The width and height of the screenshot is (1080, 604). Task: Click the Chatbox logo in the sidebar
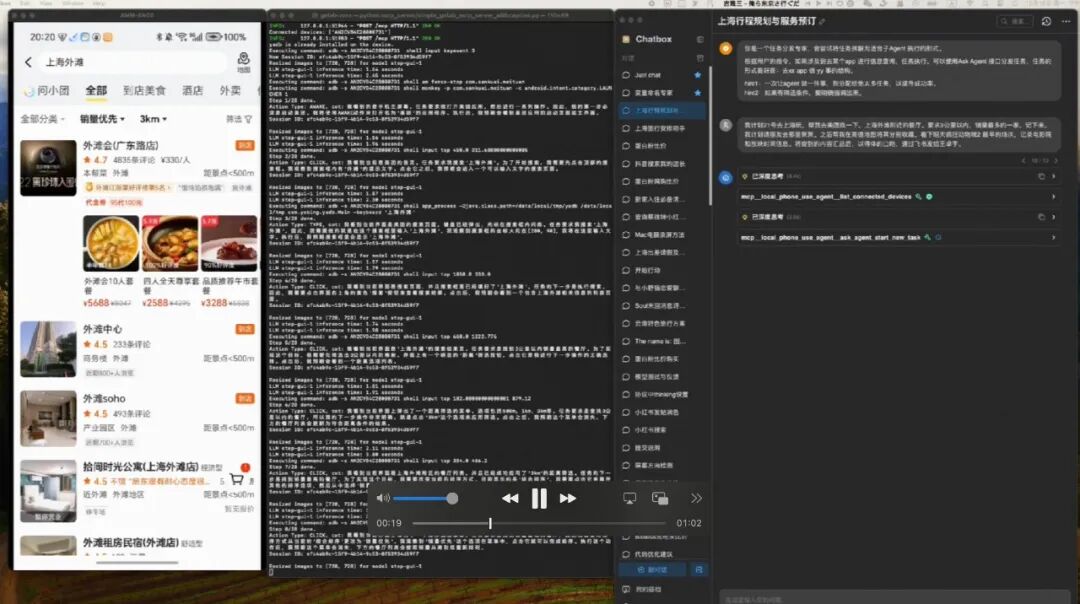[x=626, y=39]
